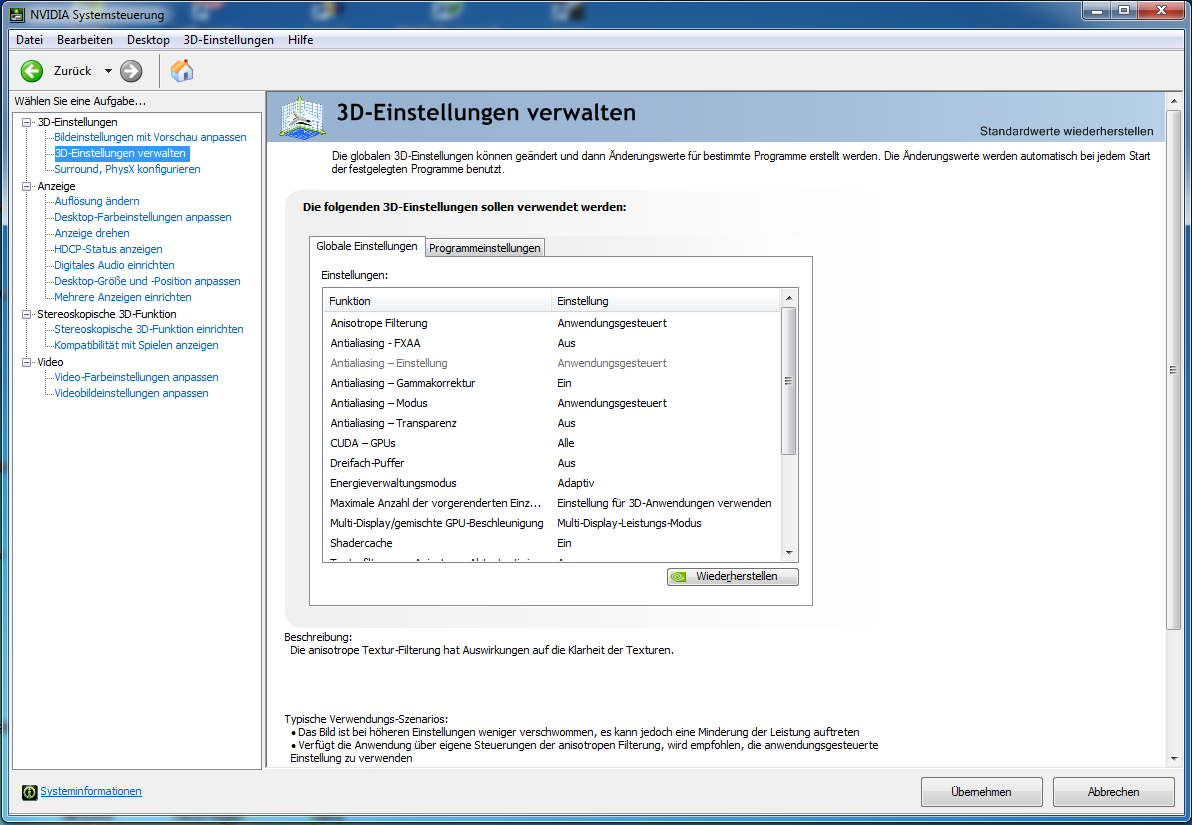Screen dimensions: 1192x825
Task: Open Stereoskopische 3D-Funktion einrichten
Action: [149, 328]
